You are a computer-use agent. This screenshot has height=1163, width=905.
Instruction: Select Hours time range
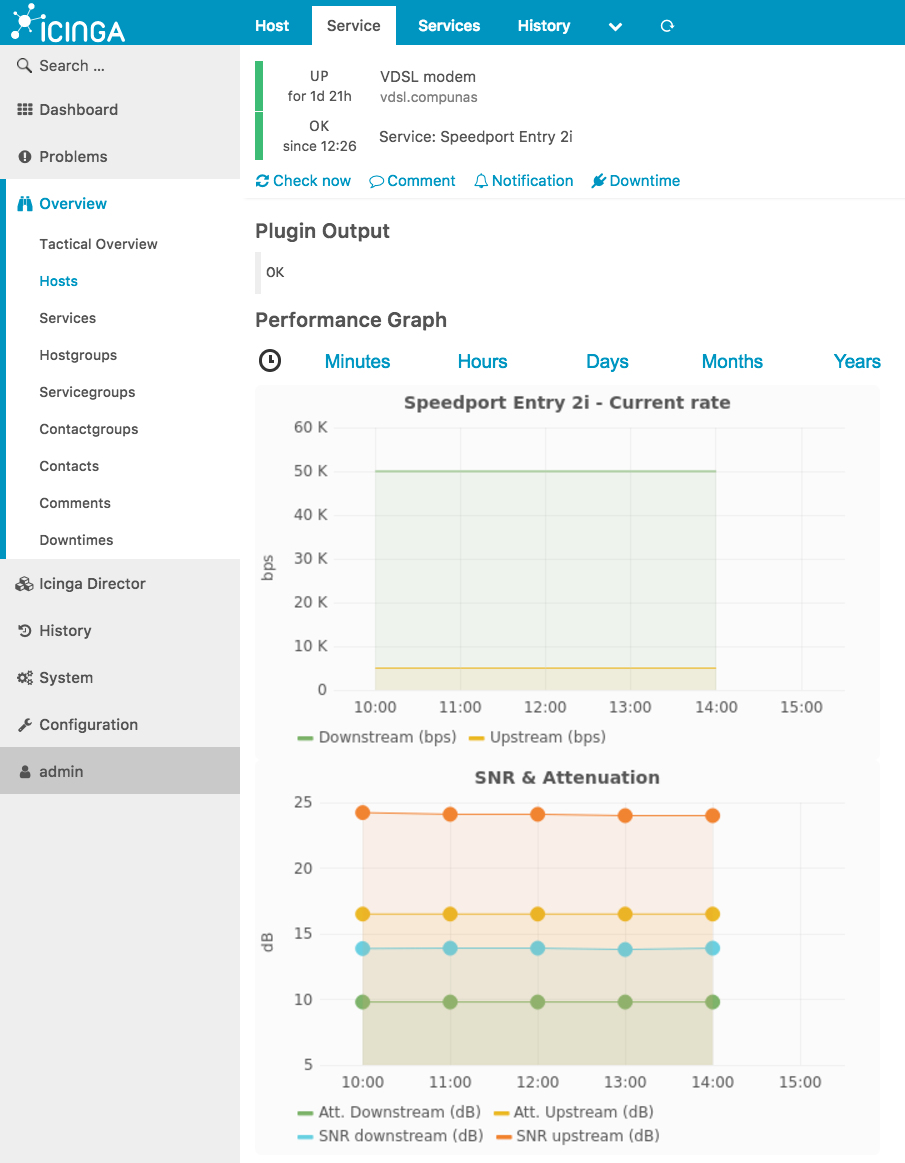click(482, 361)
